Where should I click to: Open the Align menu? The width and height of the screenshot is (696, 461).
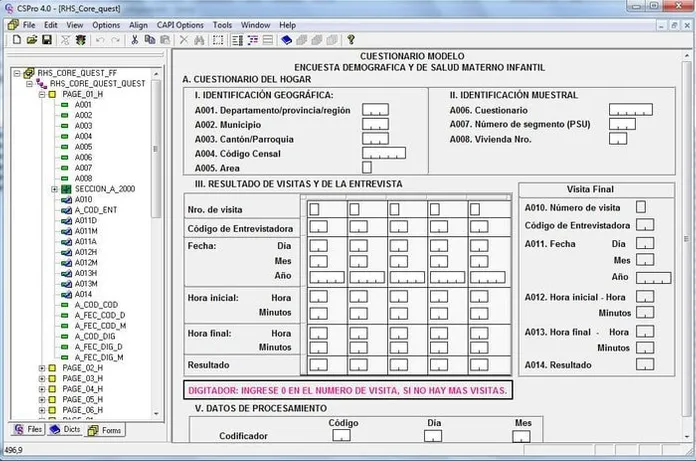click(138, 25)
